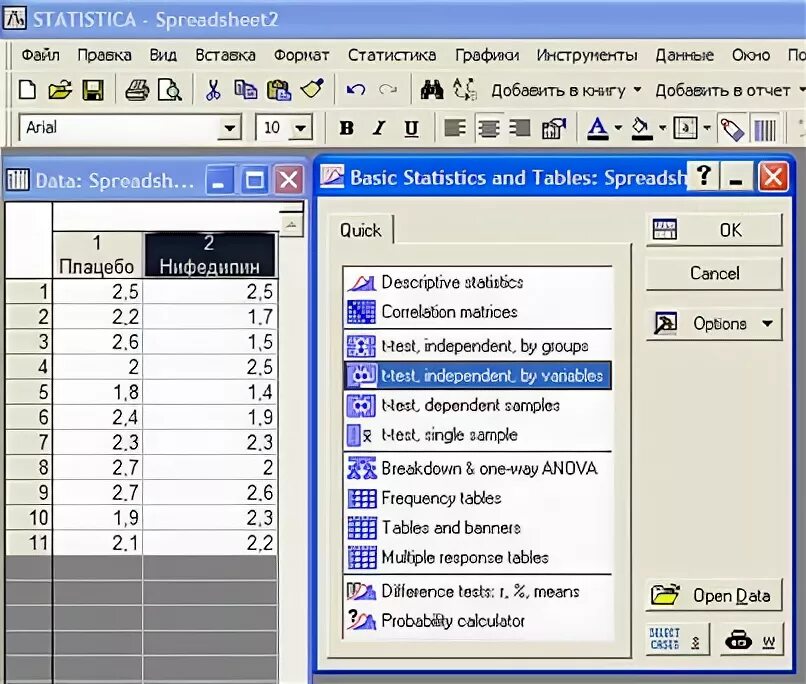The image size is (806, 684).
Task: Select Descriptive statistics in the list
Action: point(478,283)
